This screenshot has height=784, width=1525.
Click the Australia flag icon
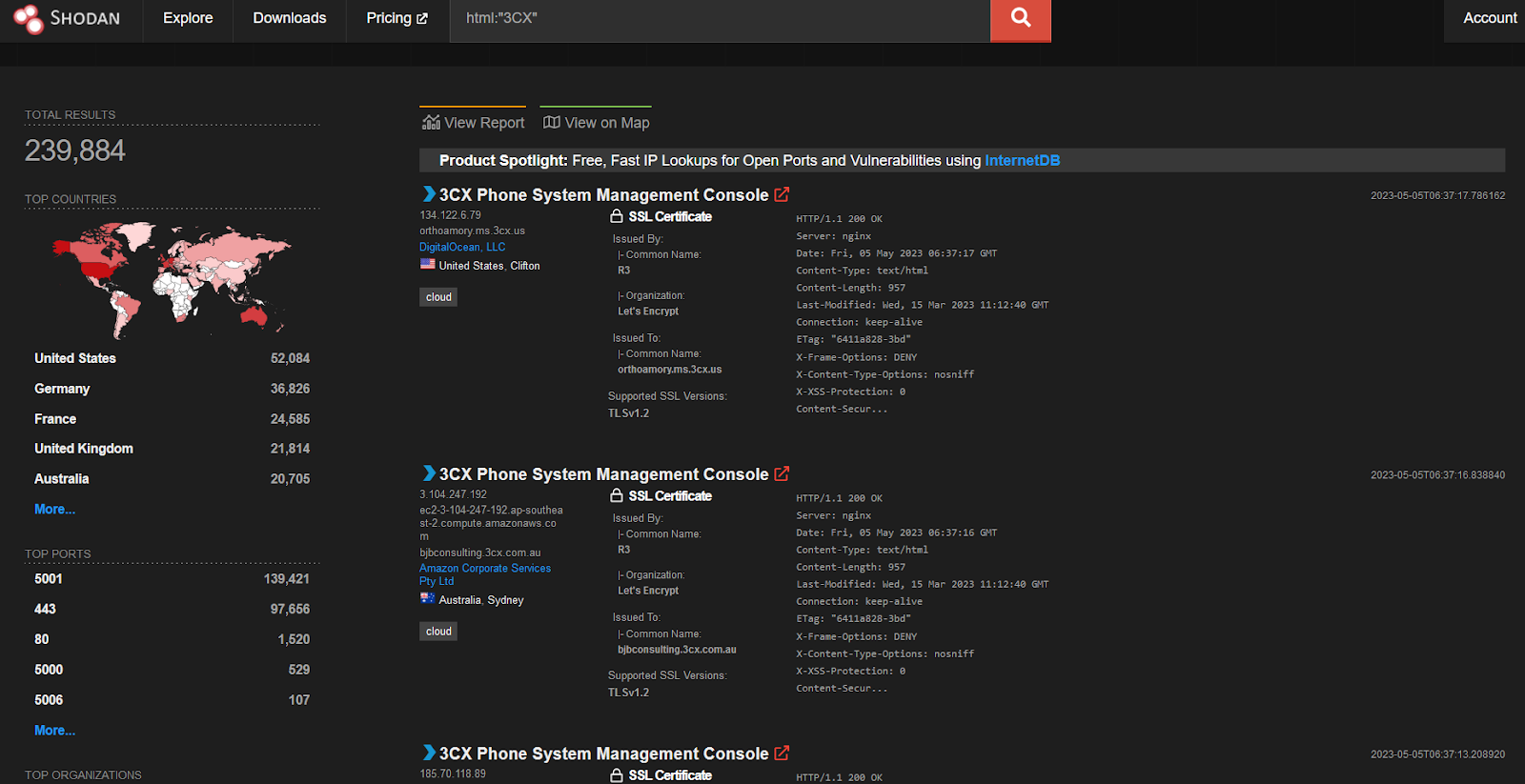(x=428, y=598)
